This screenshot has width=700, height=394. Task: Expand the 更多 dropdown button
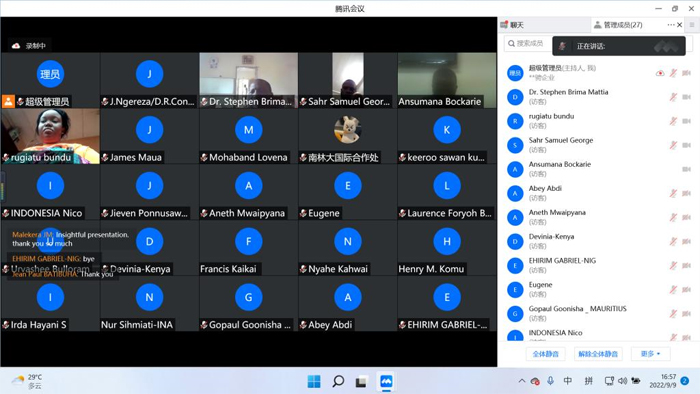pos(650,354)
